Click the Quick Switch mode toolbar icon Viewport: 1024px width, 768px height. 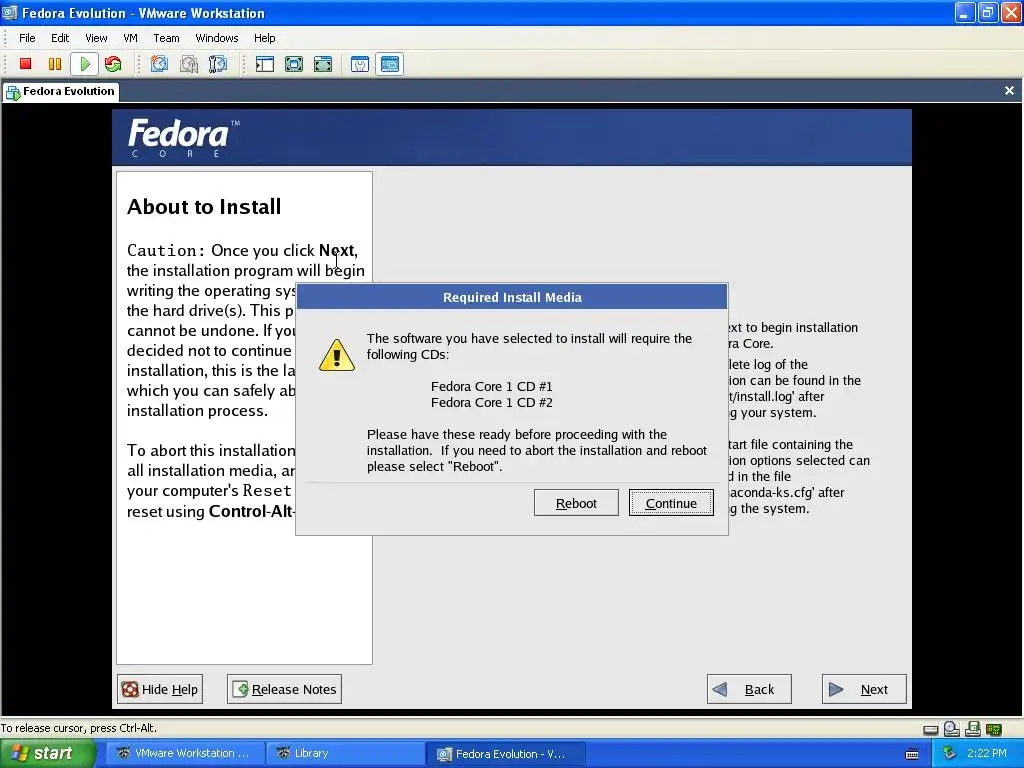(323, 64)
